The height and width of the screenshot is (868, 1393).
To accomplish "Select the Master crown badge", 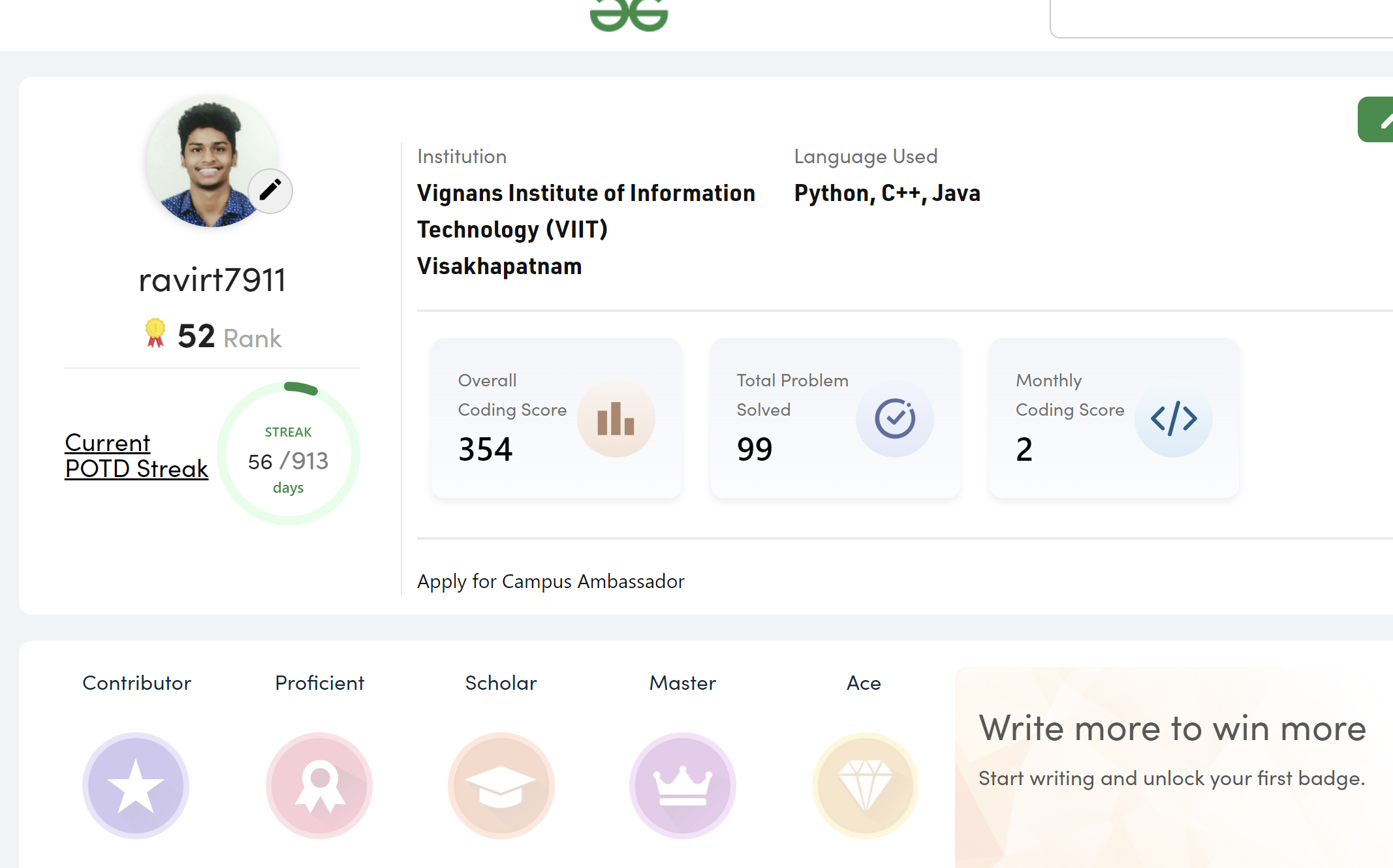I will [x=683, y=786].
